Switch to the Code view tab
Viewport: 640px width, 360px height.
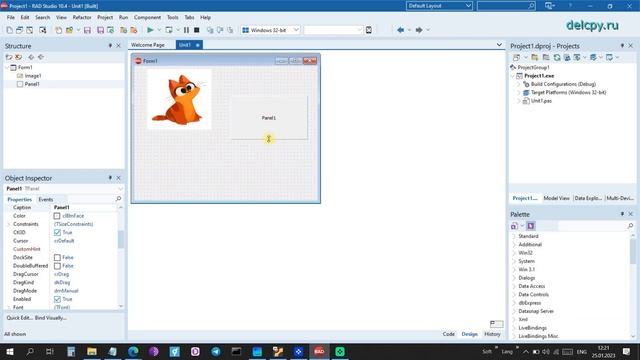click(449, 334)
